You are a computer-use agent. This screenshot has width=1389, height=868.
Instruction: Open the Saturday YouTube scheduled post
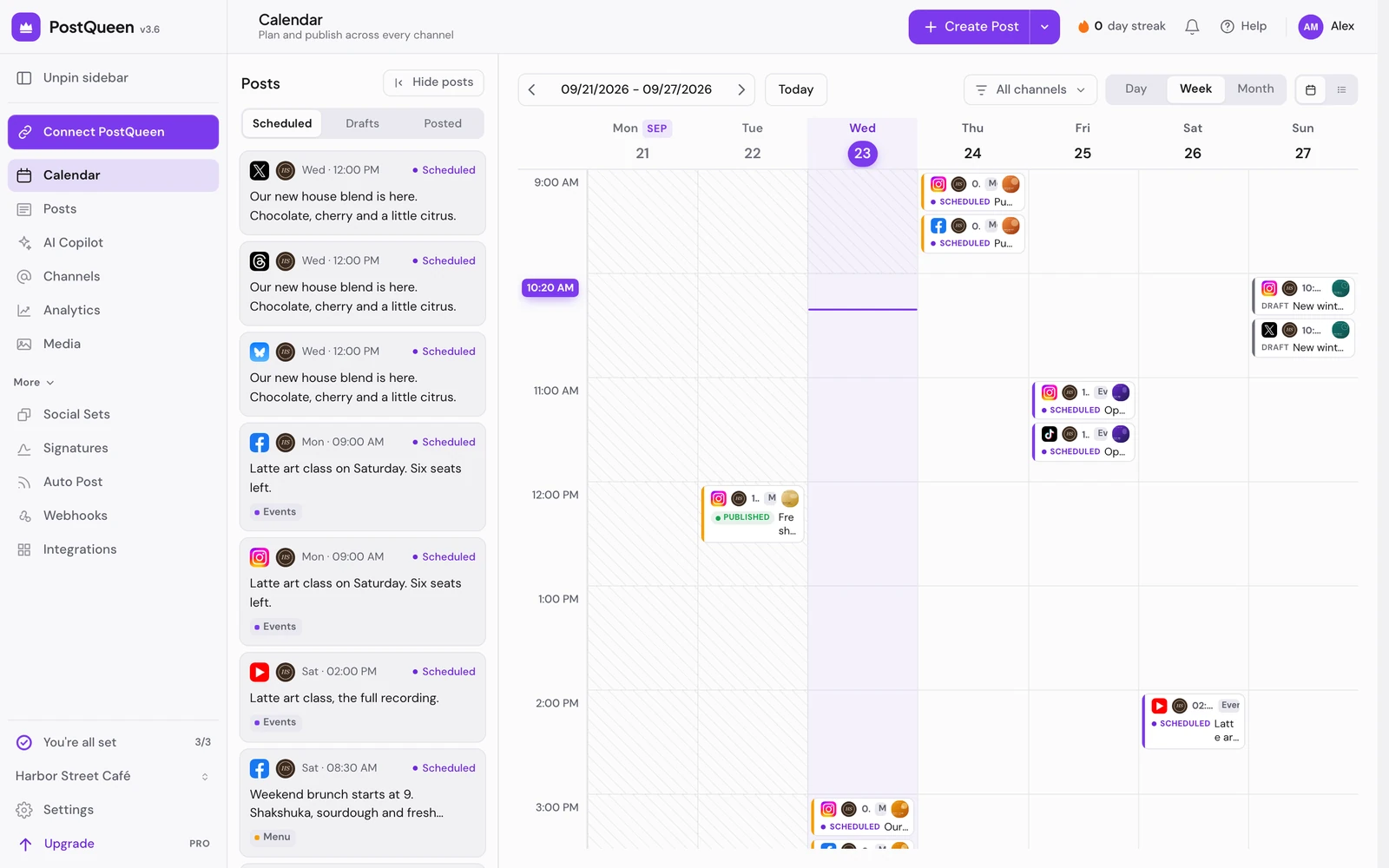click(1194, 721)
